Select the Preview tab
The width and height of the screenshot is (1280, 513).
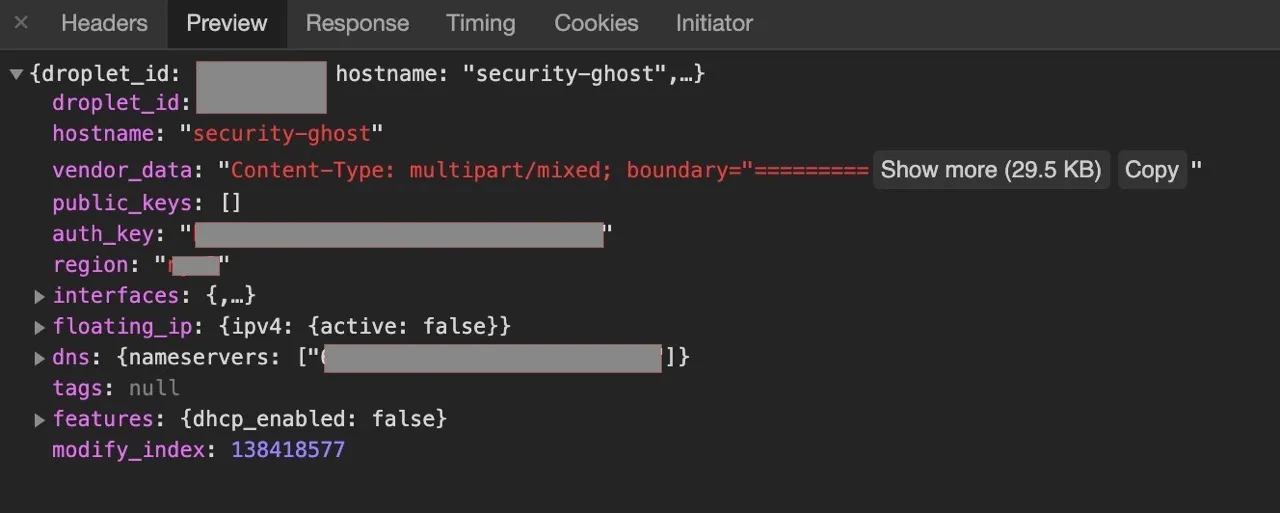click(x=227, y=23)
